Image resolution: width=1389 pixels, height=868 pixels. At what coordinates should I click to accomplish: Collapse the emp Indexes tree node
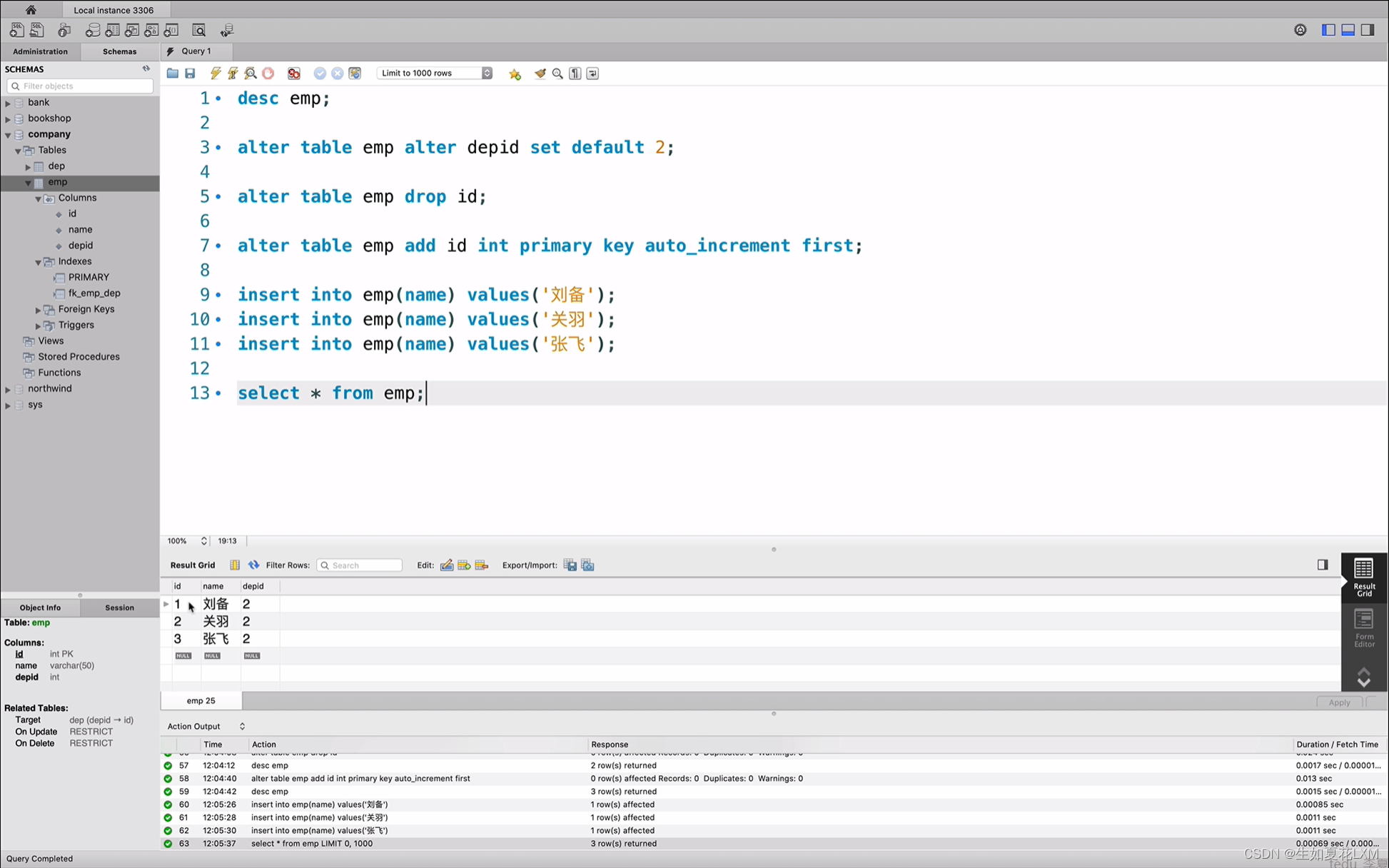(x=38, y=262)
